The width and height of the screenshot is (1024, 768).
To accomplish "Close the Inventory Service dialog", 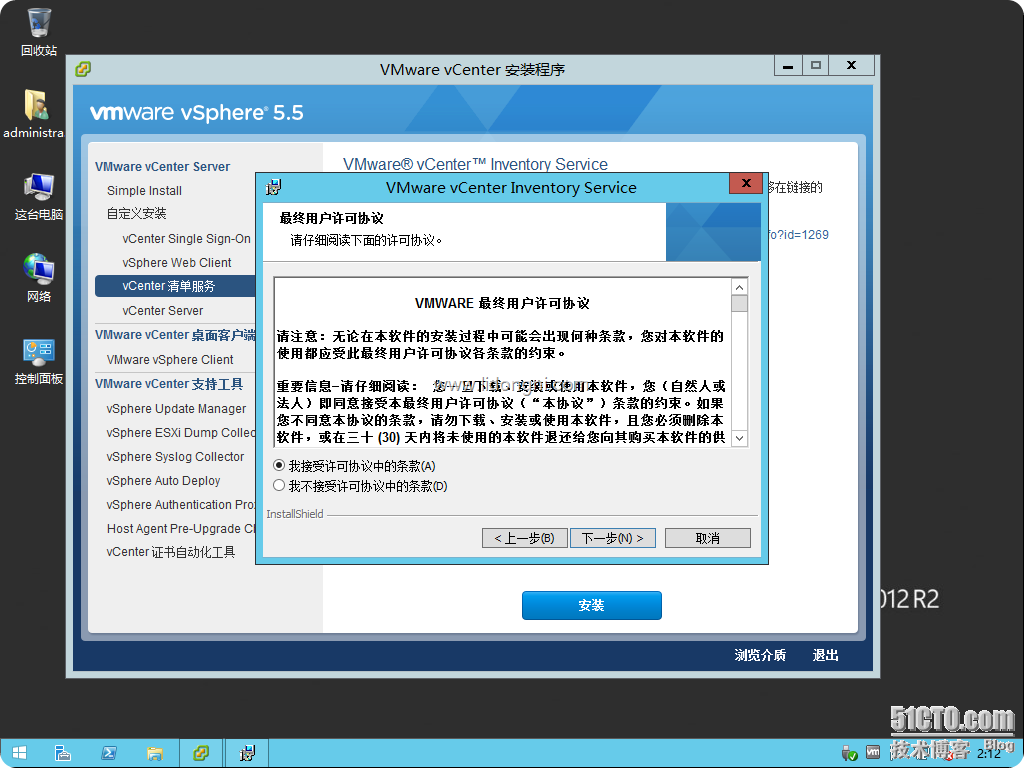I will (x=746, y=183).
